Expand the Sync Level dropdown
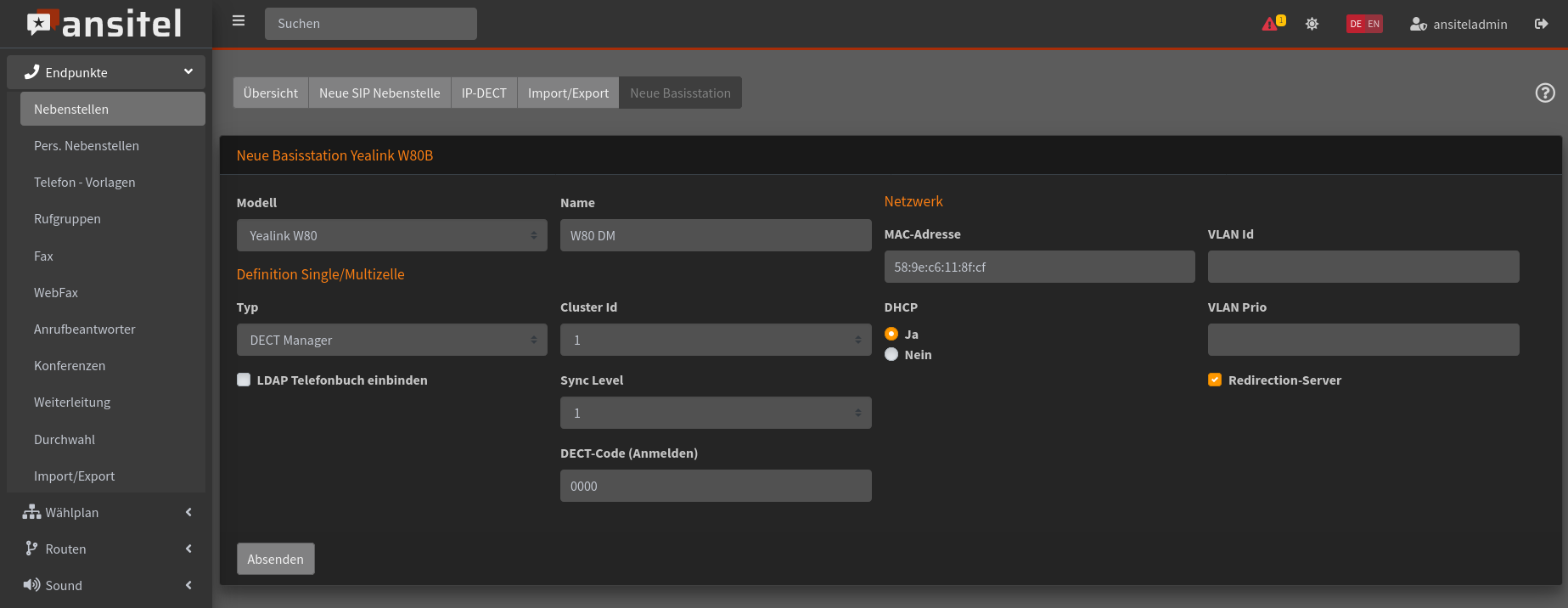The image size is (1568, 608). click(x=715, y=414)
